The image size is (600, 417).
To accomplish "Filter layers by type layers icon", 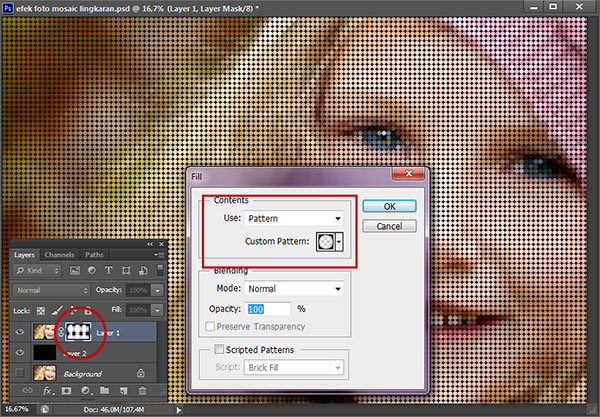I will point(109,270).
